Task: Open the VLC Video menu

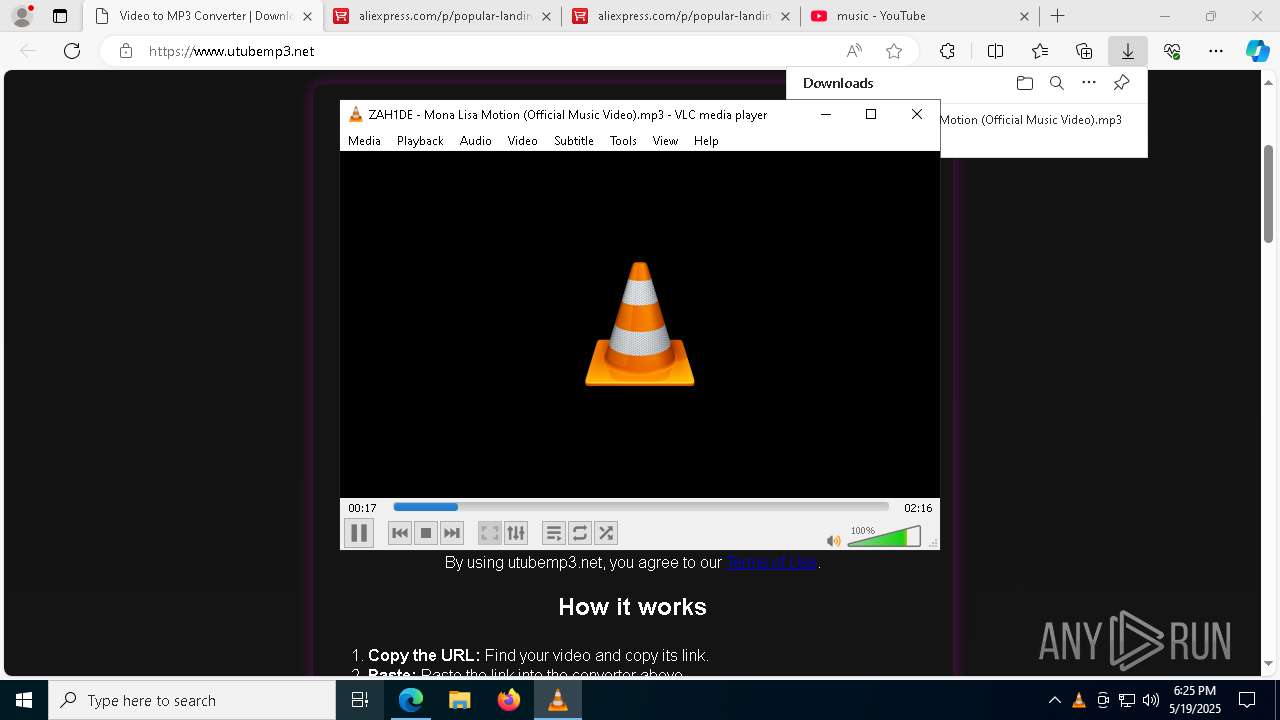Action: pyautogui.click(x=522, y=141)
